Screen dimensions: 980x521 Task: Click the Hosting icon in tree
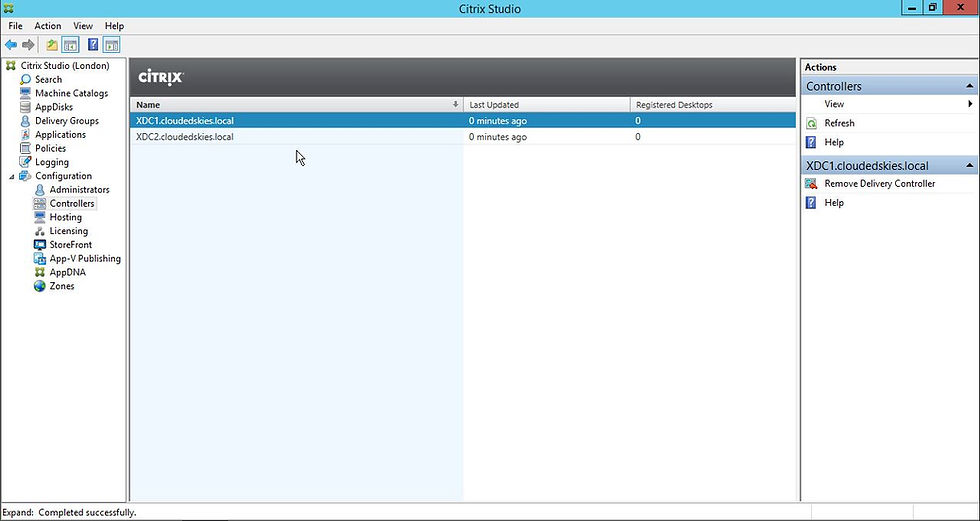[x=39, y=217]
